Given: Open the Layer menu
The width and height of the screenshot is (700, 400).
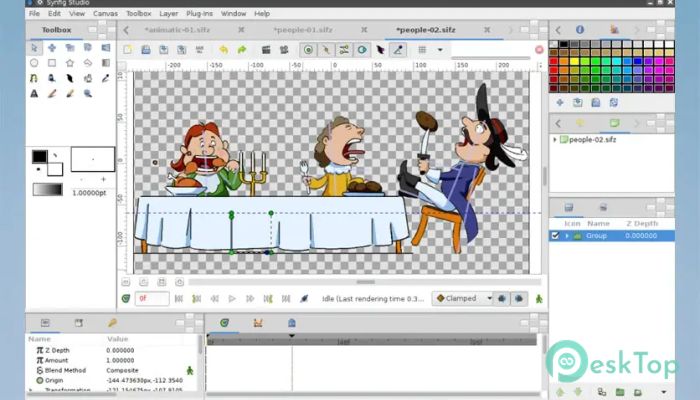Looking at the screenshot, I should pos(169,13).
